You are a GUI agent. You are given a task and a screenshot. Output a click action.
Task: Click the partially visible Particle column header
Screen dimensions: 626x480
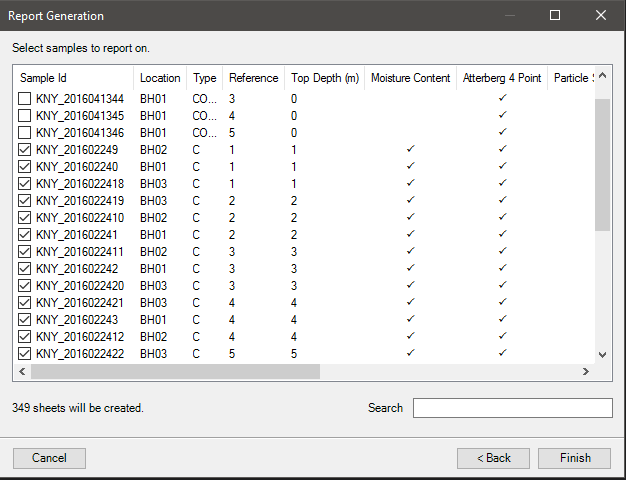(x=571, y=78)
